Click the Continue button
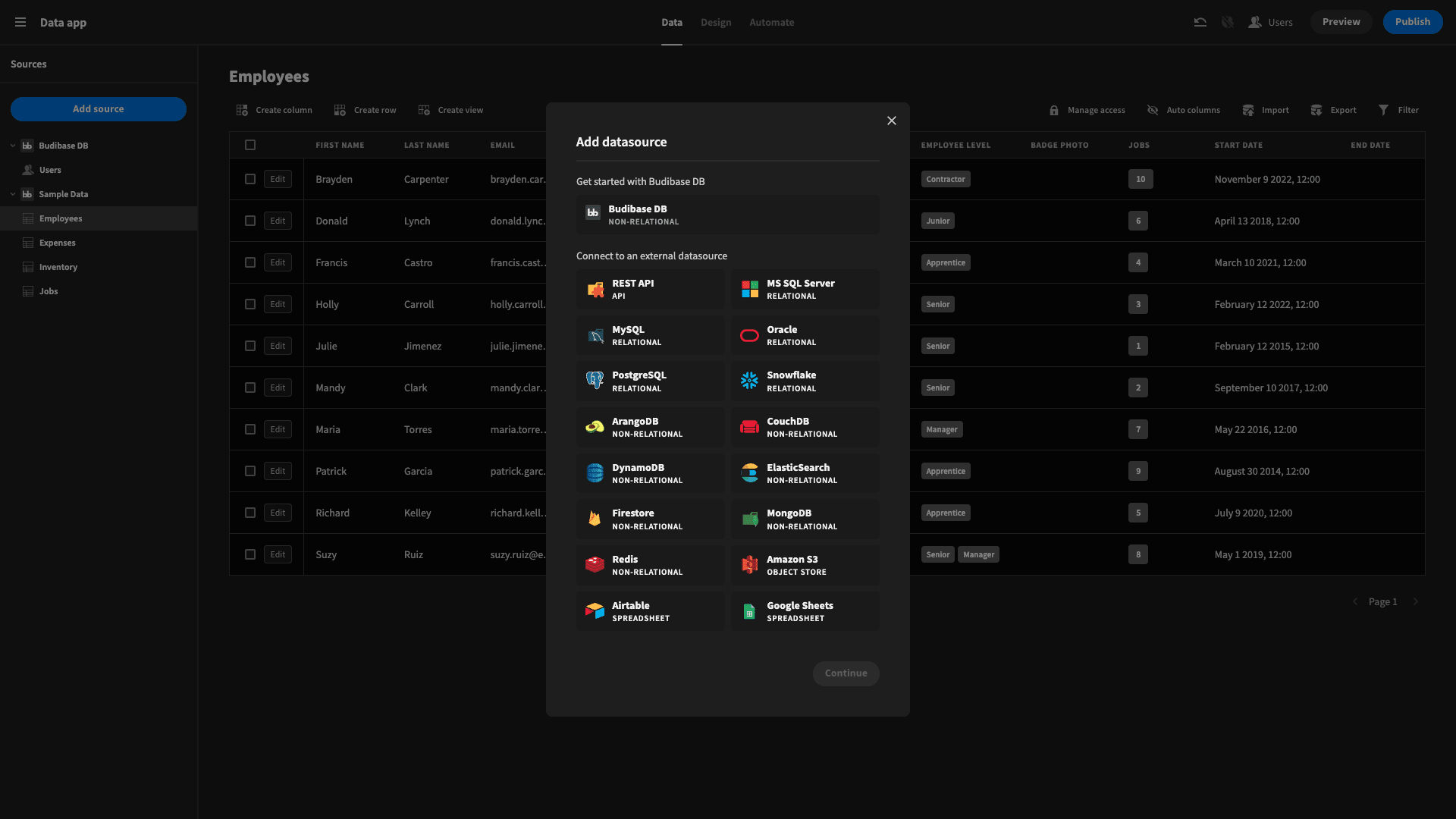The height and width of the screenshot is (819, 1456). click(846, 673)
